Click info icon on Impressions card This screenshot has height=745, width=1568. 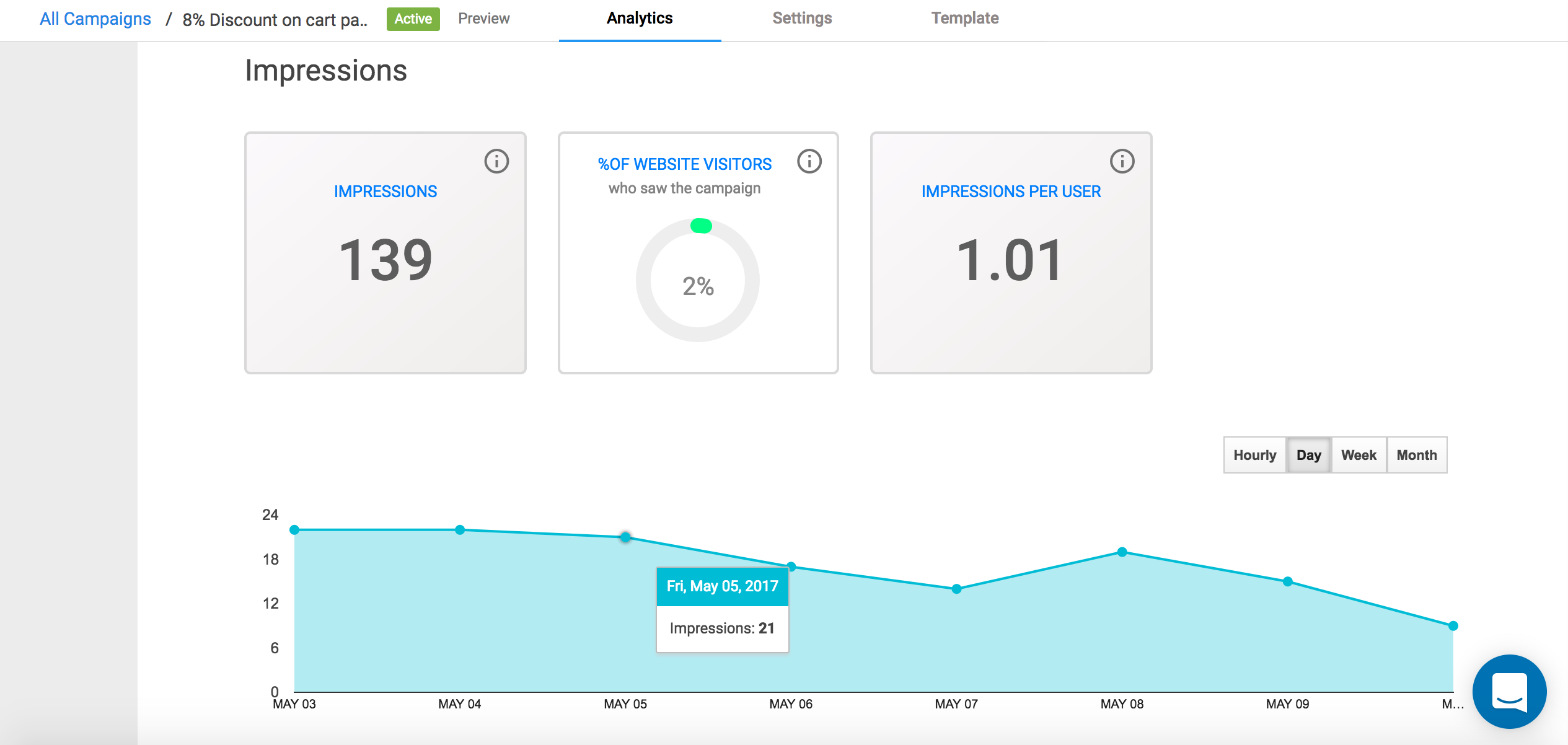point(496,161)
